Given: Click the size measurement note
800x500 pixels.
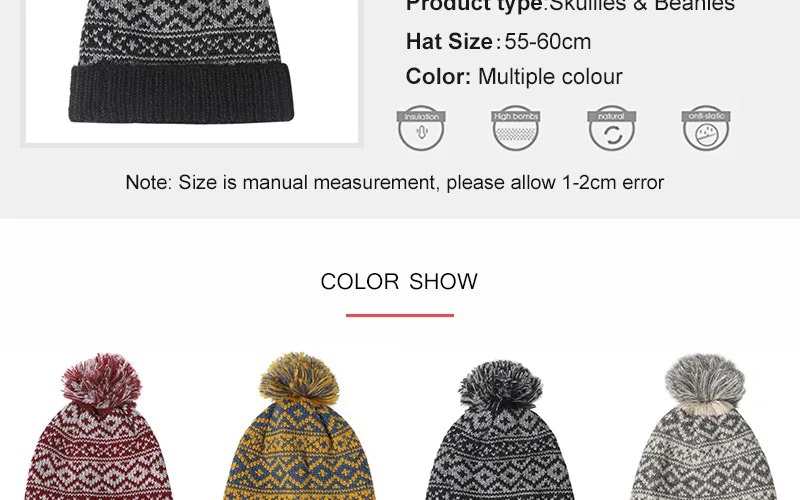Looking at the screenshot, I should pyautogui.click(x=394, y=183).
